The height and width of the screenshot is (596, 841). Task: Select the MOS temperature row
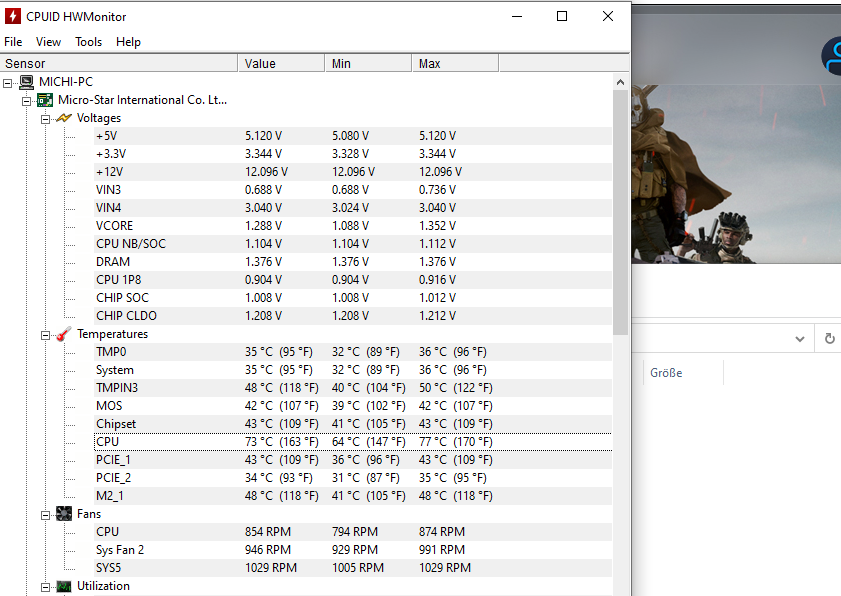click(353, 406)
